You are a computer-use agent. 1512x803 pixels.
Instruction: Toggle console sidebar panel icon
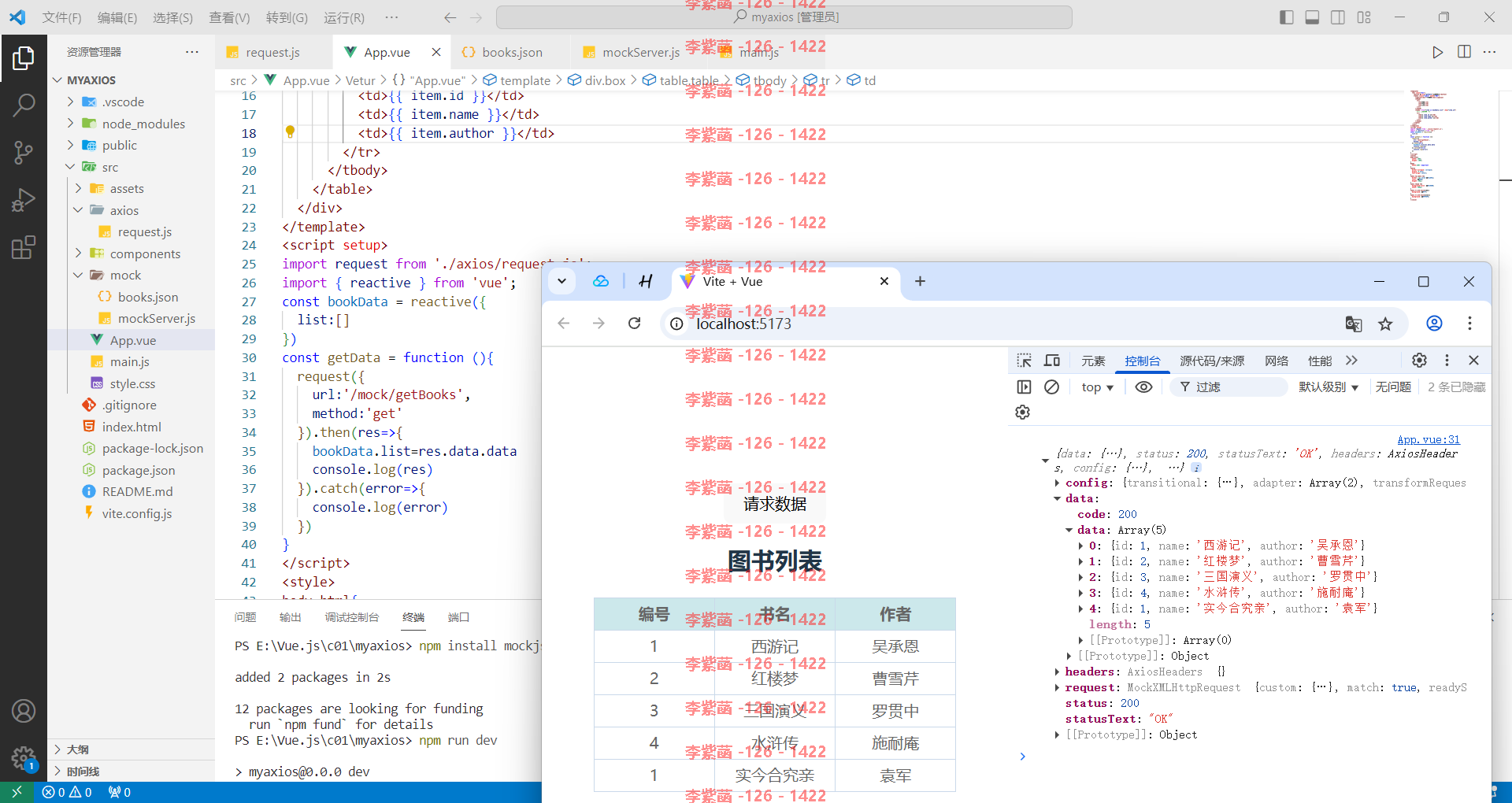click(x=1024, y=387)
